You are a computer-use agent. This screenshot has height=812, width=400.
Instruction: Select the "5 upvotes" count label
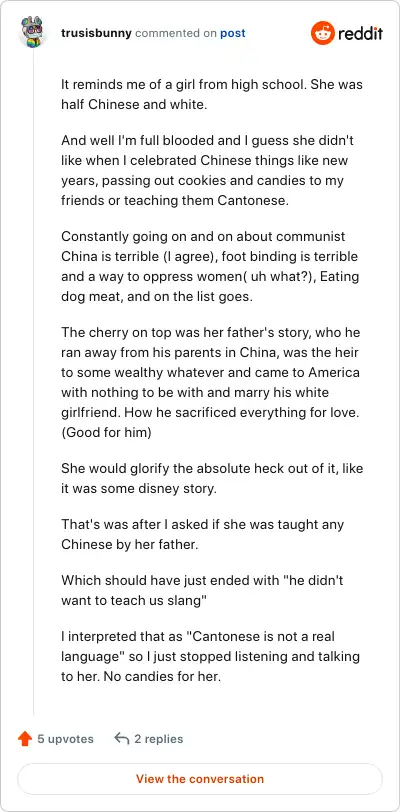65,739
